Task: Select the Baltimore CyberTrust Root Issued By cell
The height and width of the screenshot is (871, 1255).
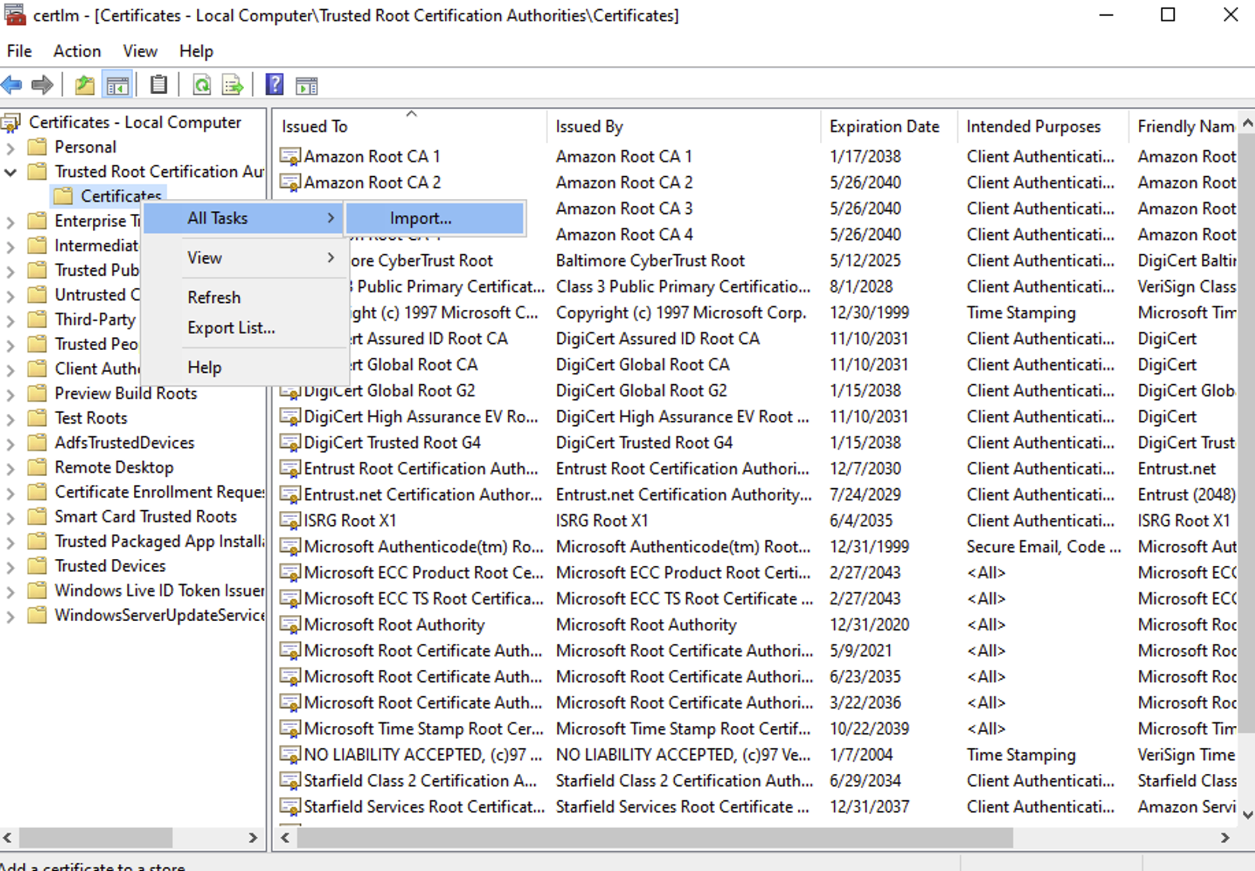Action: pos(650,260)
